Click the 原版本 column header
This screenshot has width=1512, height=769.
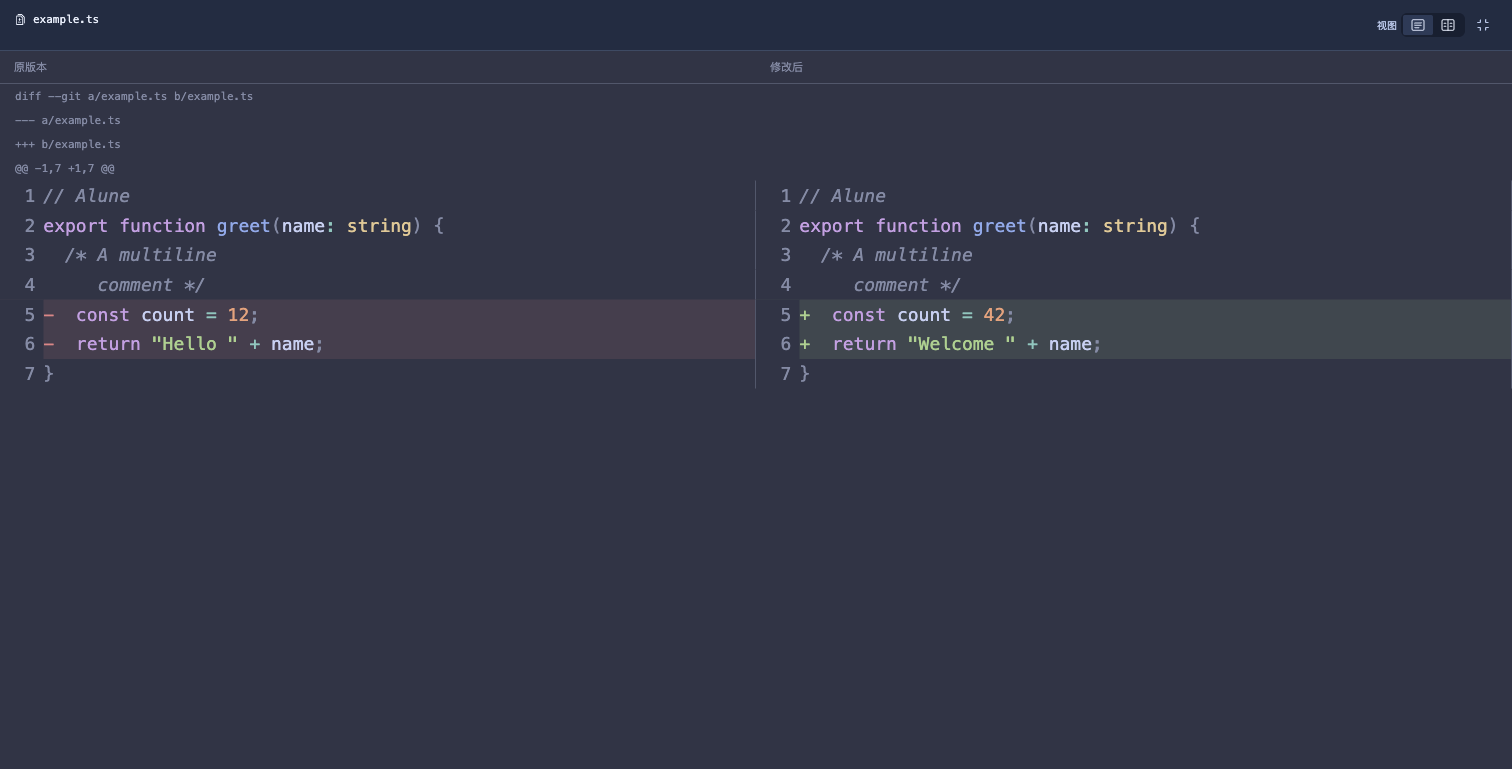point(30,67)
